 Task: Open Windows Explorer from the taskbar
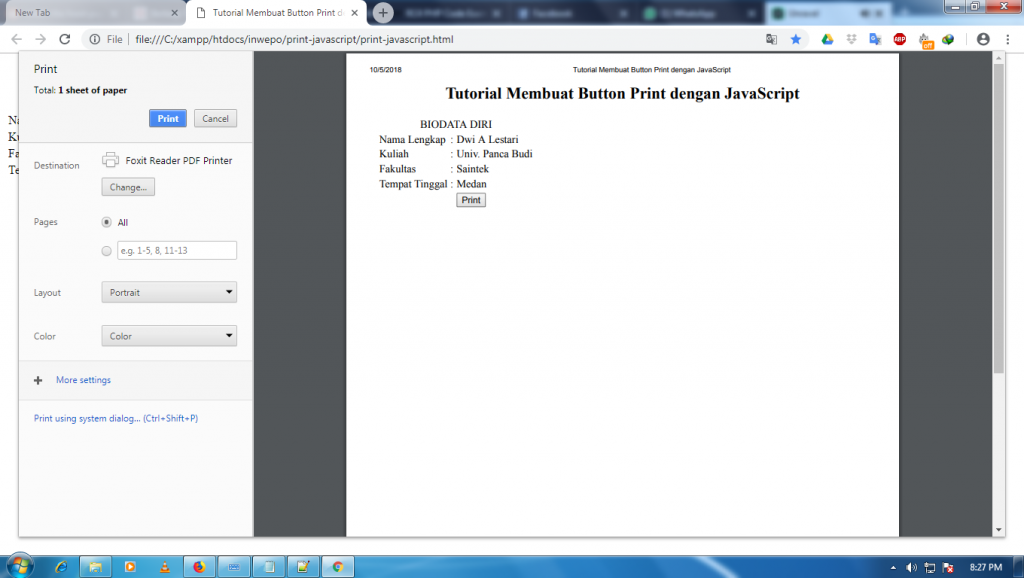pos(95,567)
